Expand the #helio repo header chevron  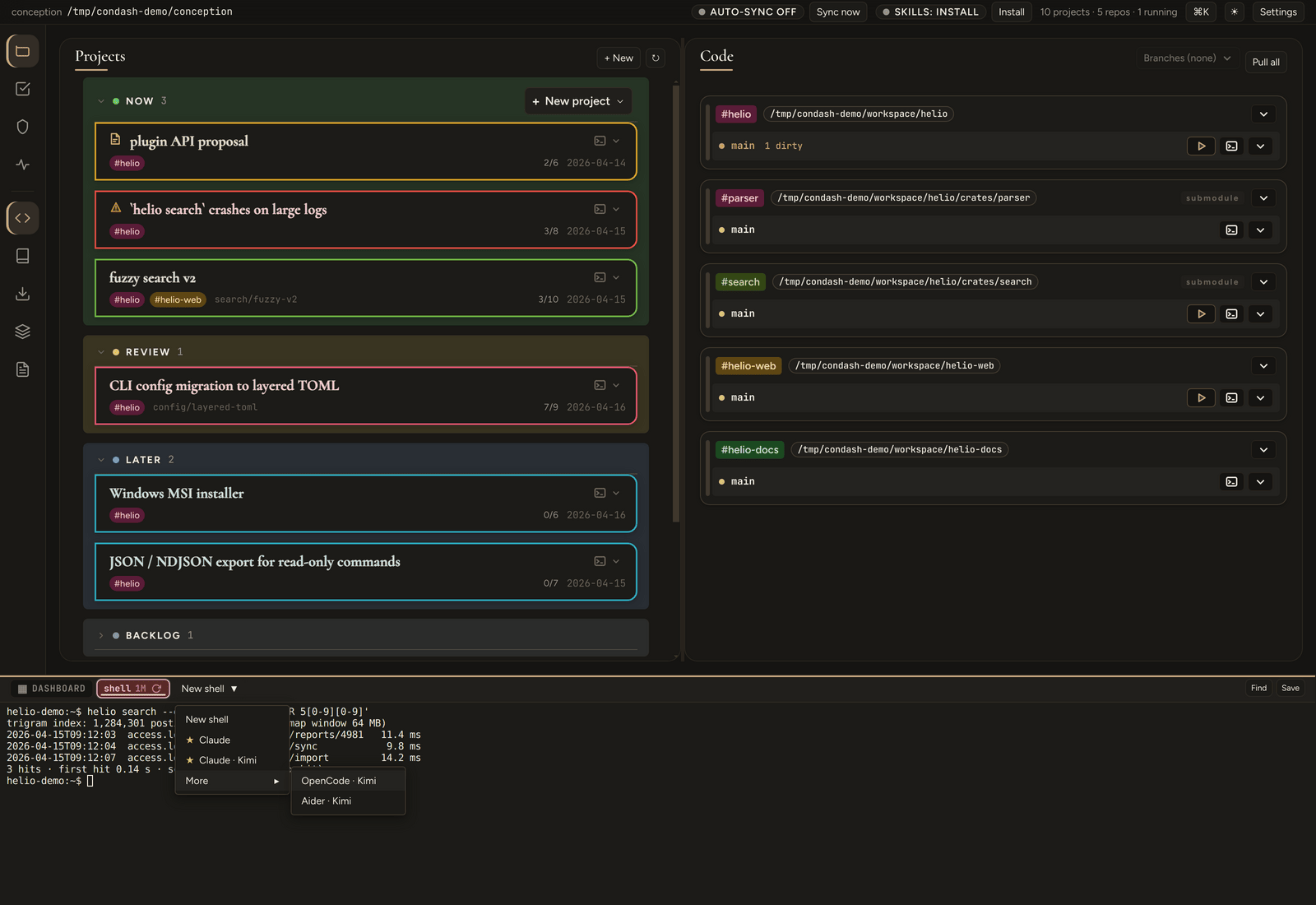(1263, 114)
